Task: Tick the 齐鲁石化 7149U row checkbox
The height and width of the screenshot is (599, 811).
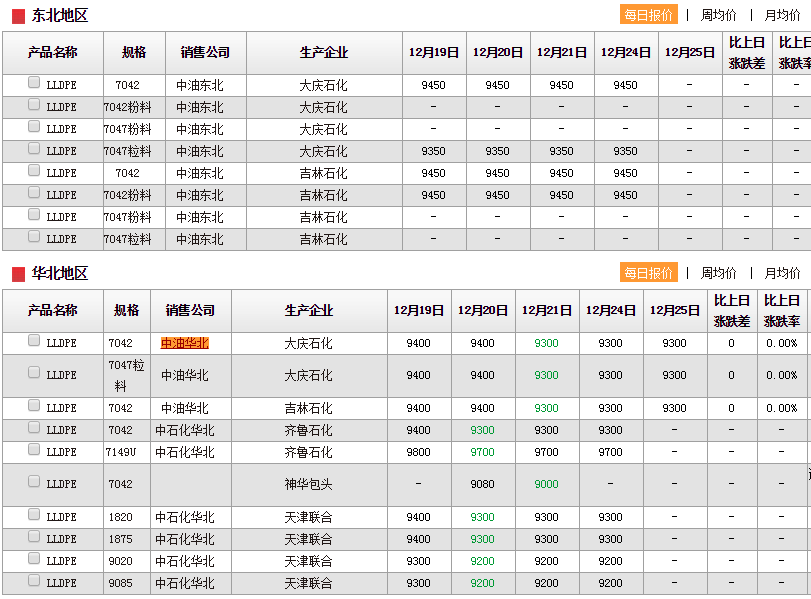Action: 34,450
